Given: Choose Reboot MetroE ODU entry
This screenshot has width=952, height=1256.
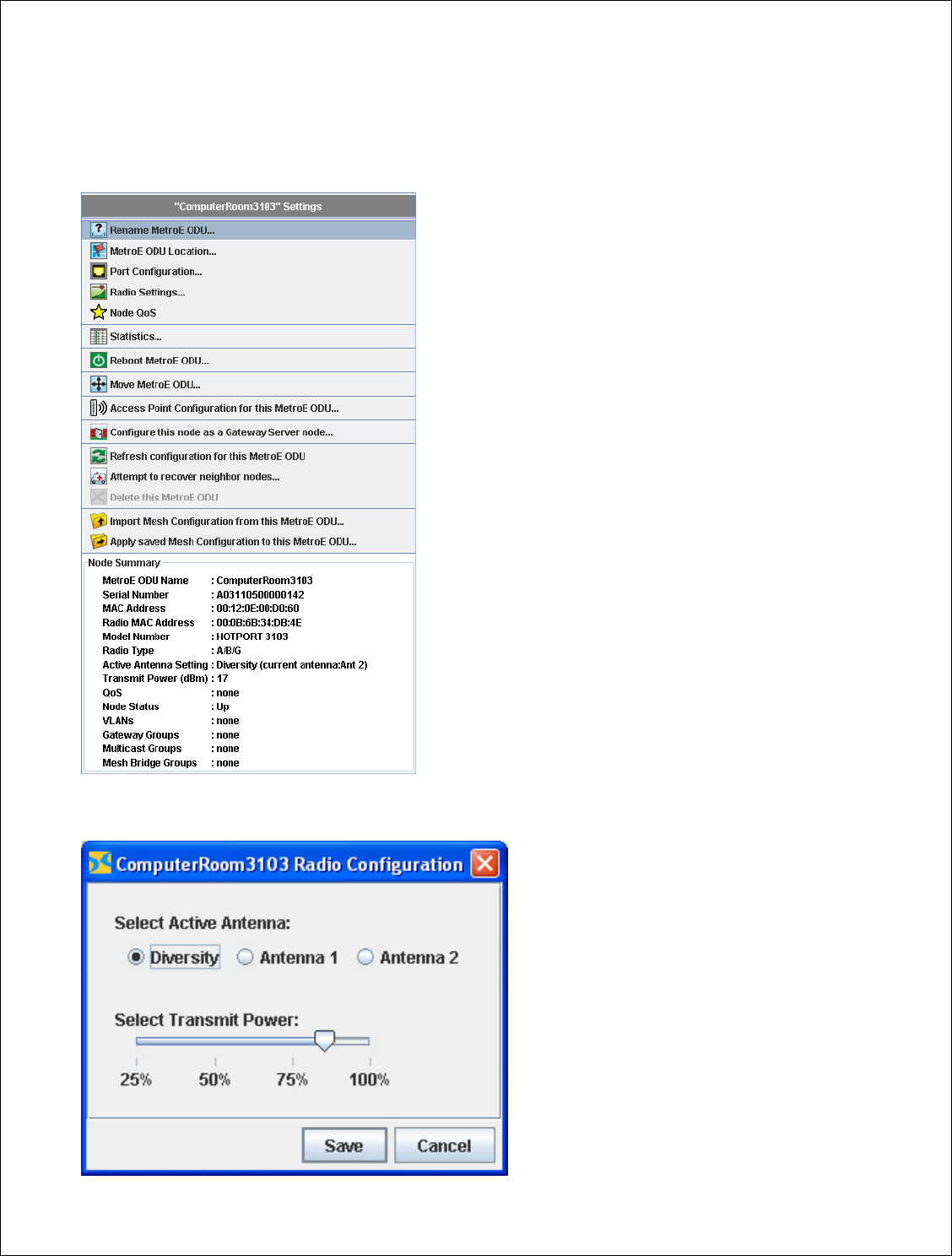Looking at the screenshot, I should 248,360.
